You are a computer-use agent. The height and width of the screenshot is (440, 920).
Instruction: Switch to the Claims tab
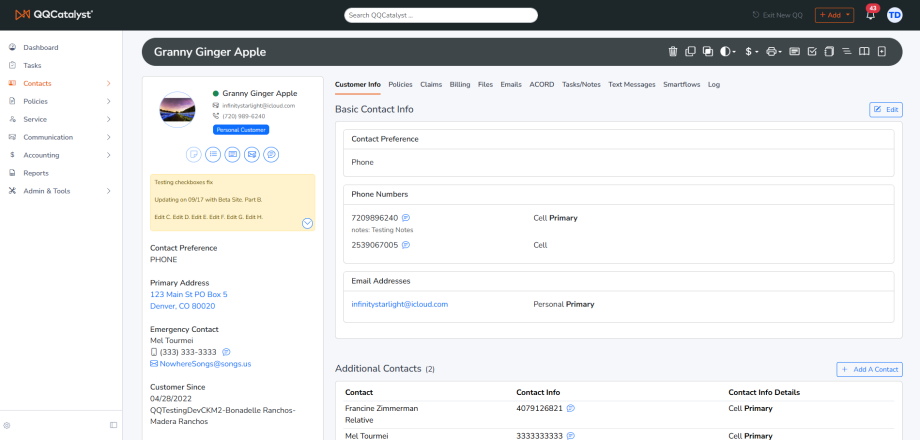pos(431,84)
